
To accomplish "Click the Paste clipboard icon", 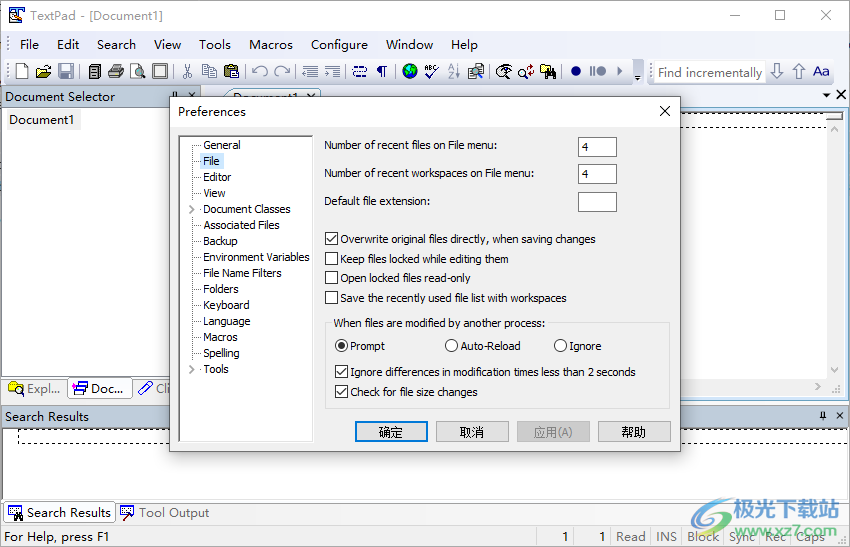I will [x=231, y=71].
